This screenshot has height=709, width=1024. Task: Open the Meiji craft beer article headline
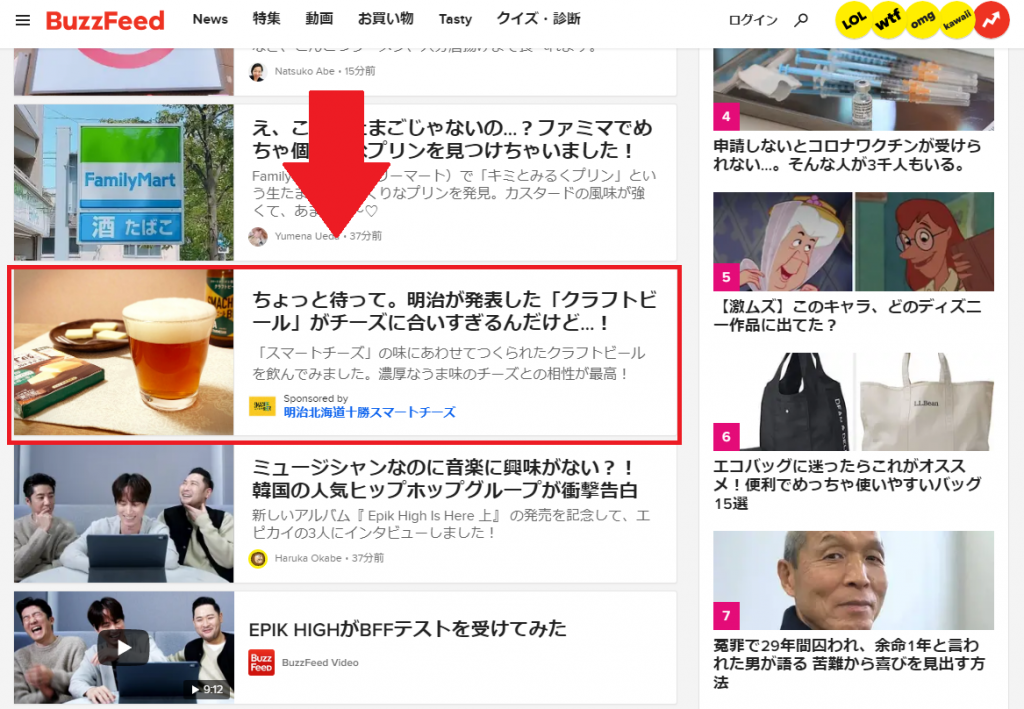tap(455, 311)
